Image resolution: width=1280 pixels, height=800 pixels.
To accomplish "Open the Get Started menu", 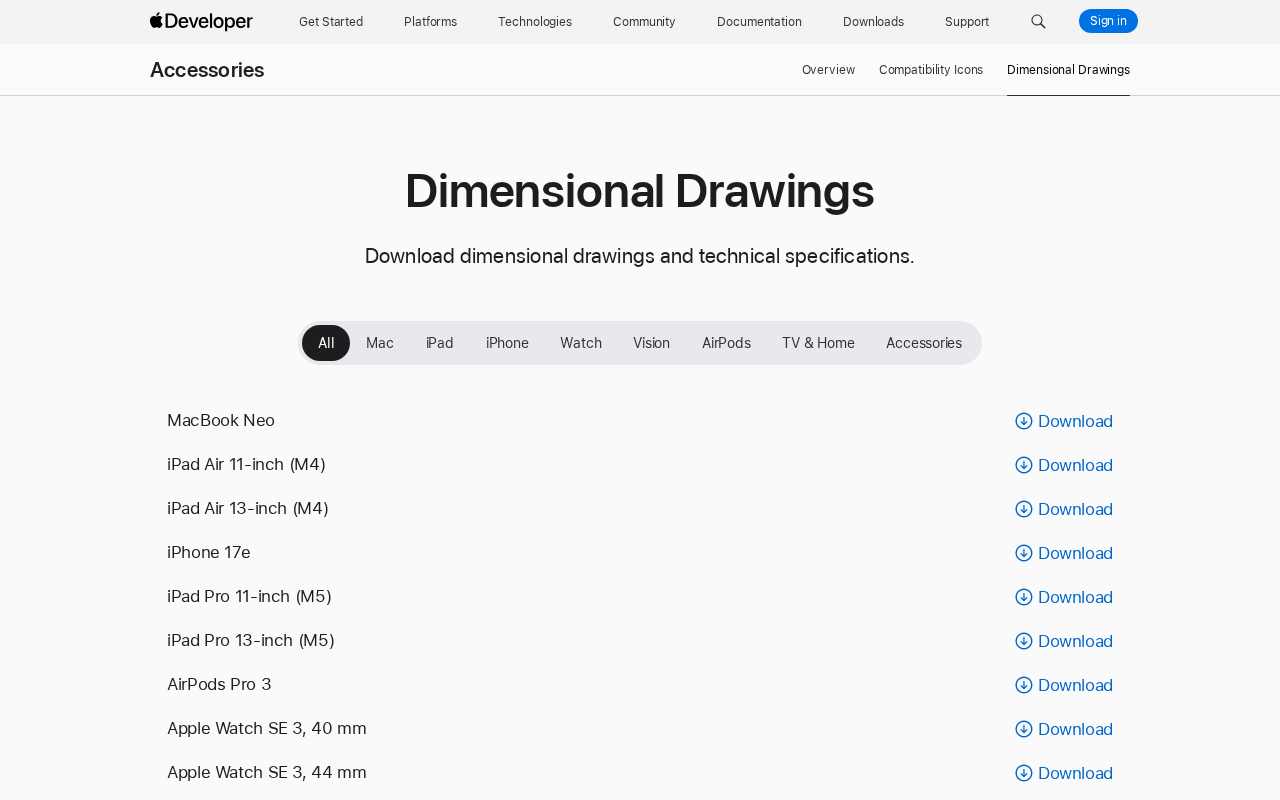I will [331, 22].
